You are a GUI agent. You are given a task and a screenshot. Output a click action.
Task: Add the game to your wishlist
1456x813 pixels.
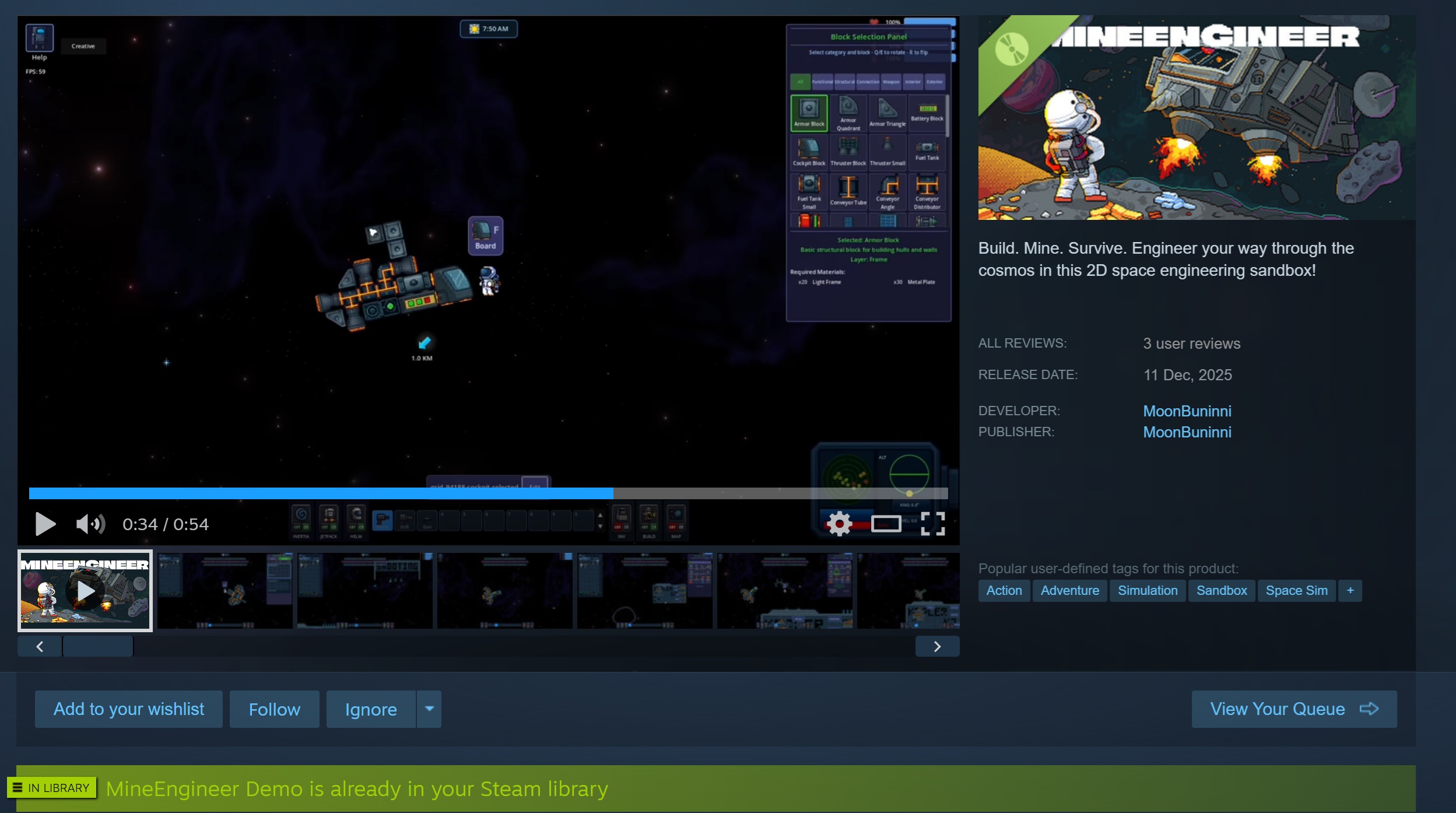(128, 709)
